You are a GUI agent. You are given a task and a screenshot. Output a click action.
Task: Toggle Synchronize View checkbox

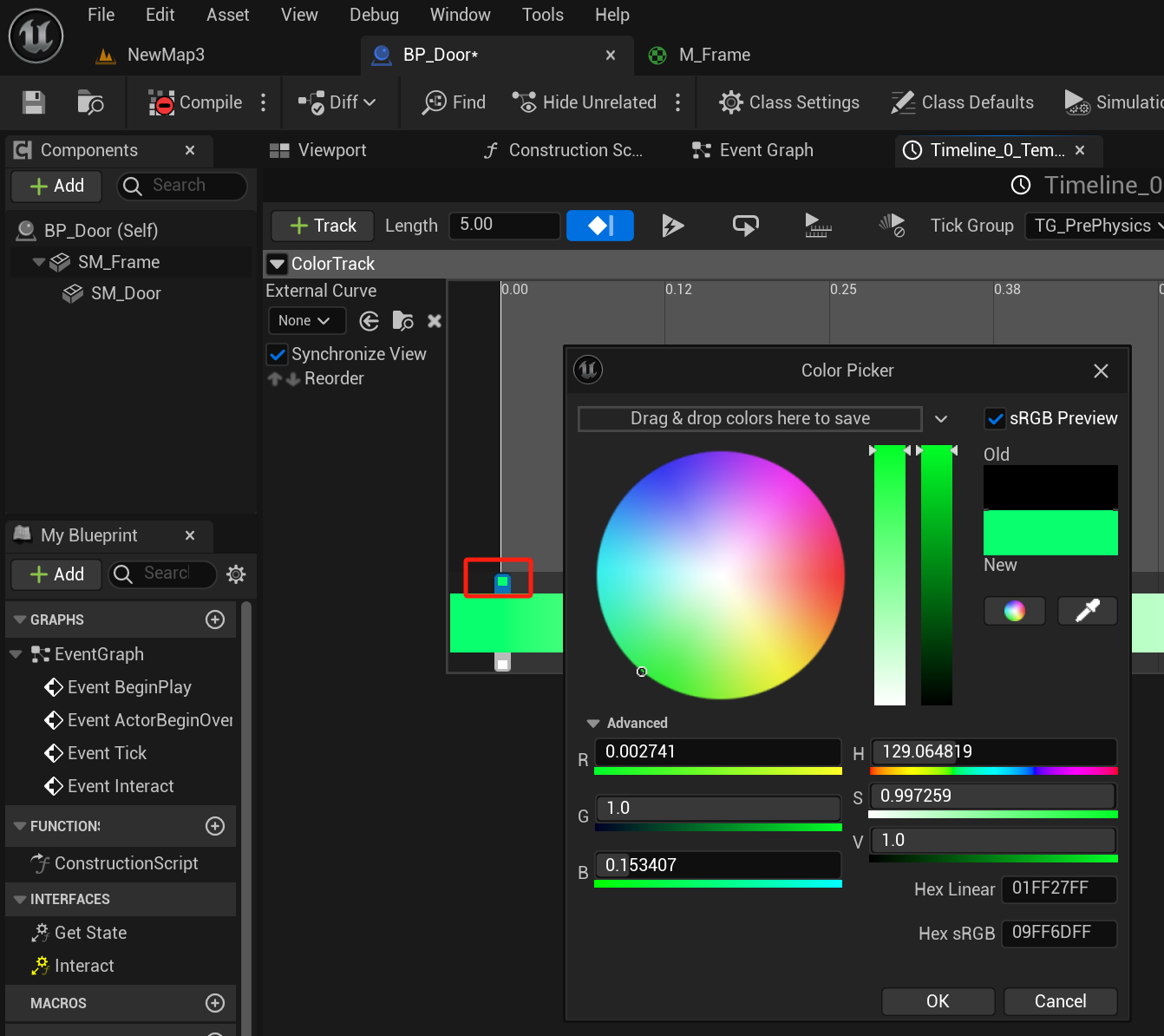point(278,354)
